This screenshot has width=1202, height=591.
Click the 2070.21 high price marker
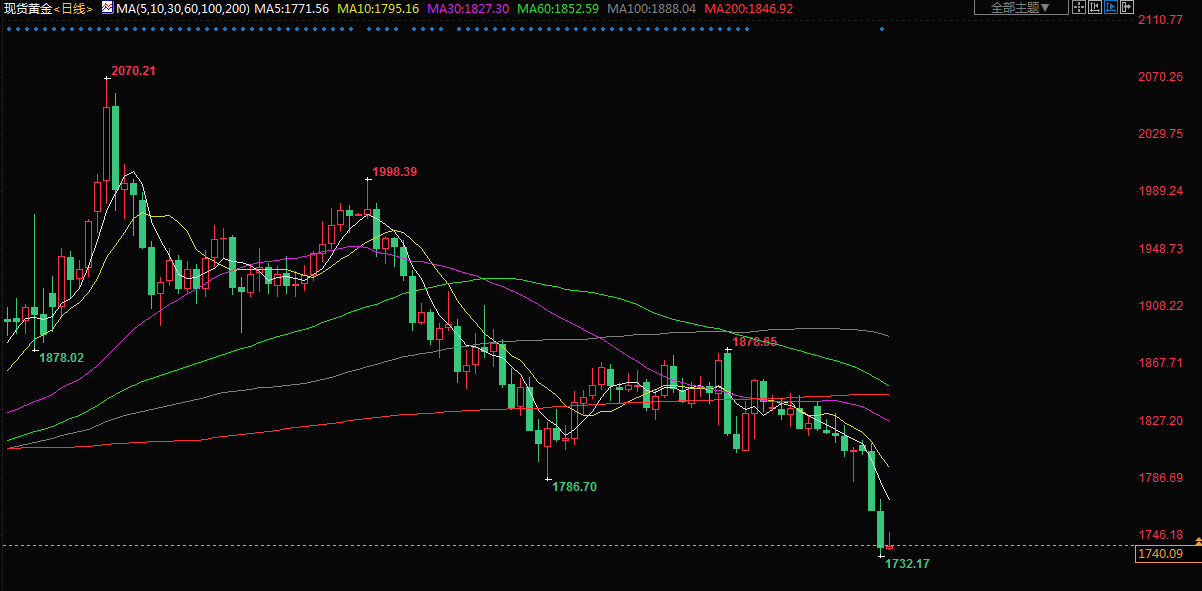[x=133, y=71]
